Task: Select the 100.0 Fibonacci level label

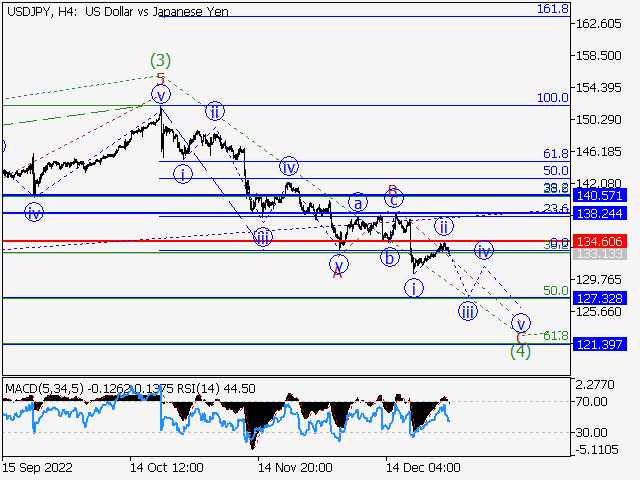Action: pyautogui.click(x=552, y=98)
